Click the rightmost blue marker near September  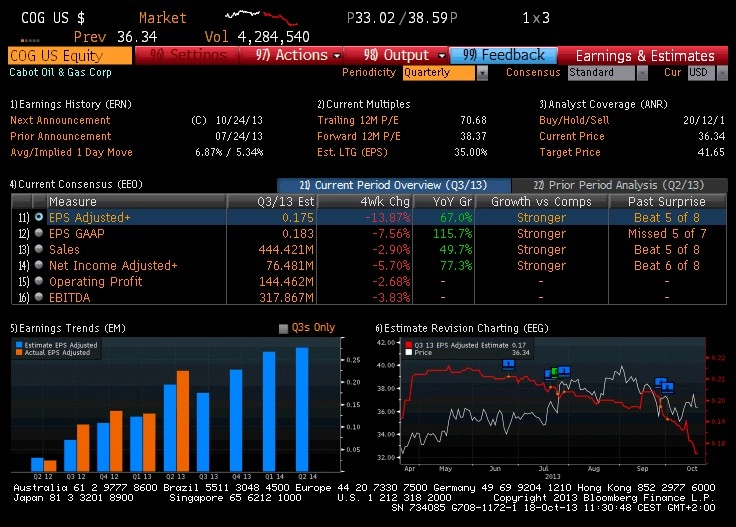667,387
